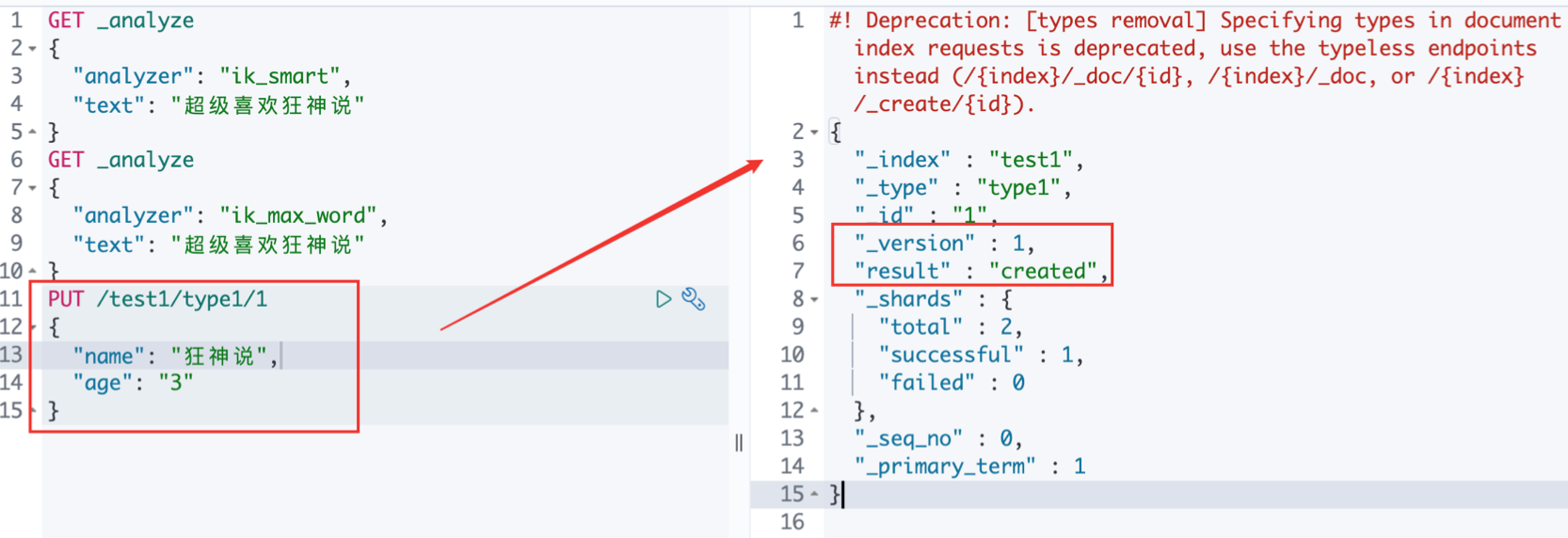Click the "name" field line
Screen dimensions: 1568x538
tap(176, 356)
